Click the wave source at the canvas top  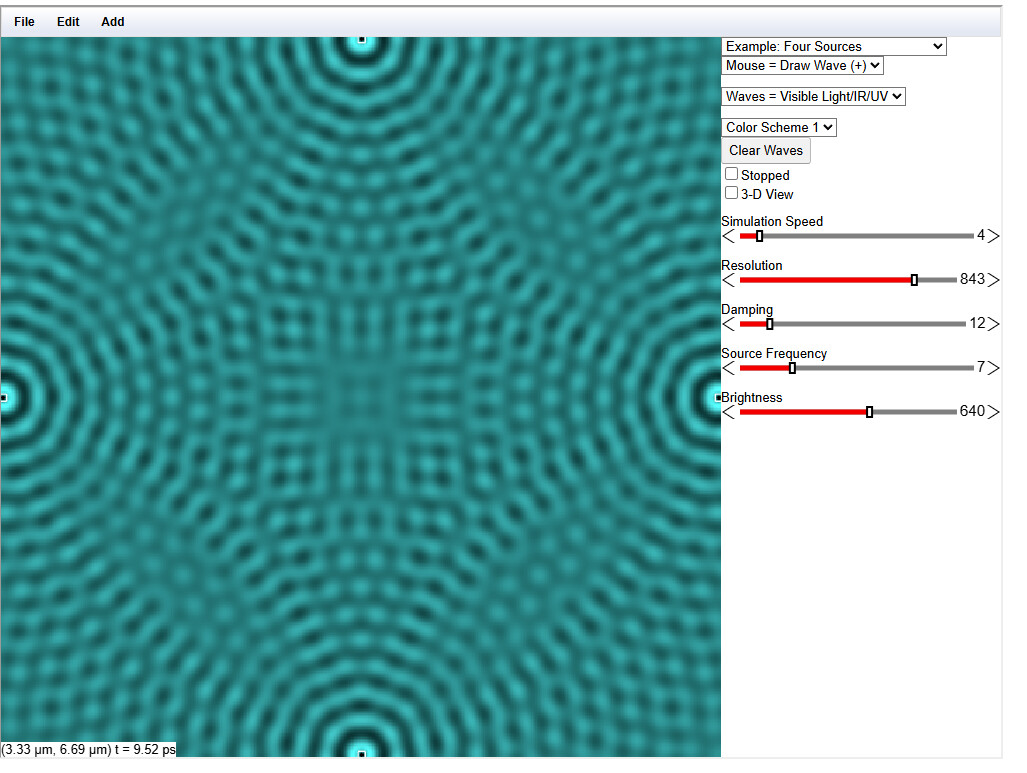(361, 39)
